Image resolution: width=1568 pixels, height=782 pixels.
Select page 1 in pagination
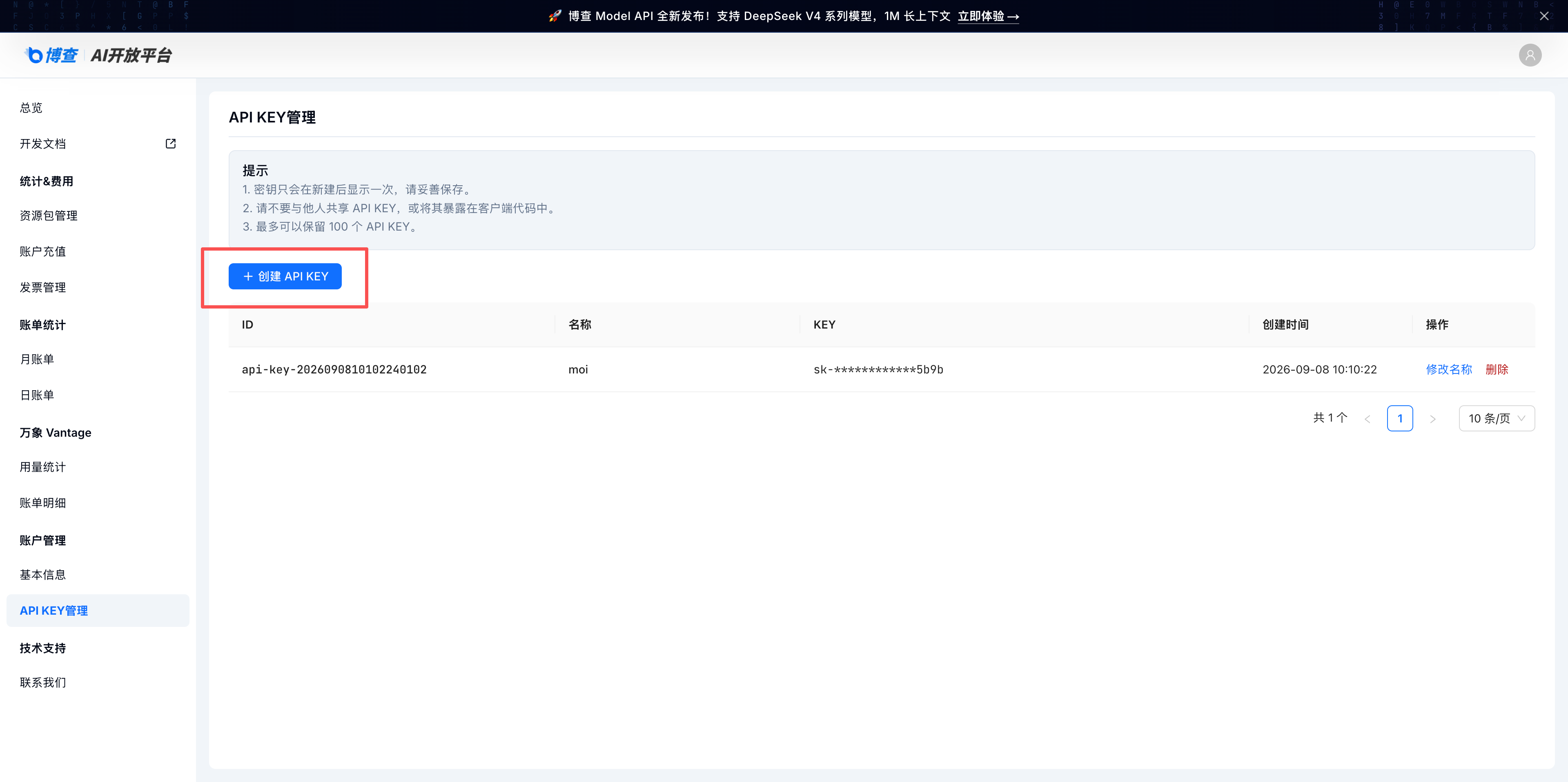pos(1400,418)
